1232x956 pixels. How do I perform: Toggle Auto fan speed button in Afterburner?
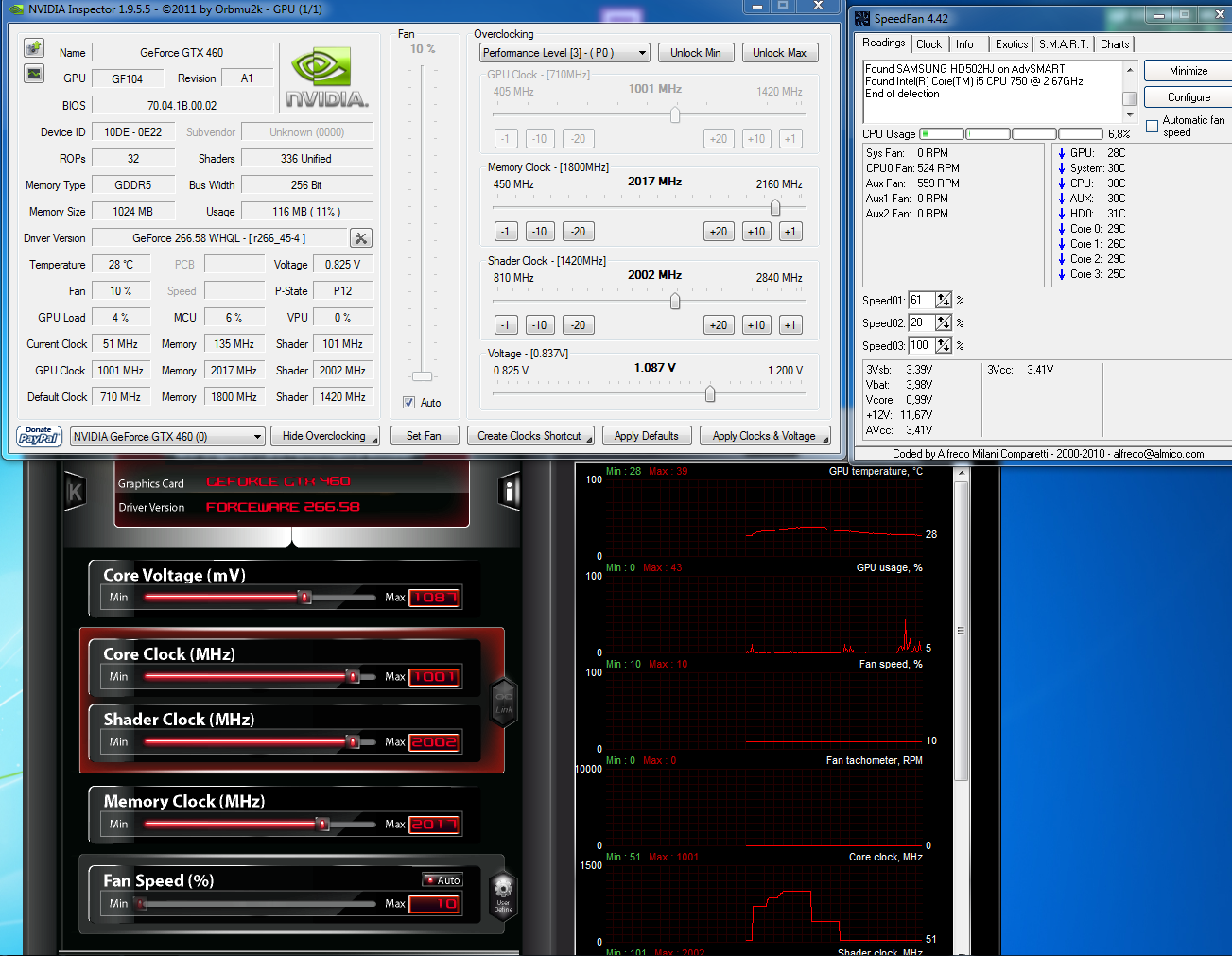click(442, 880)
